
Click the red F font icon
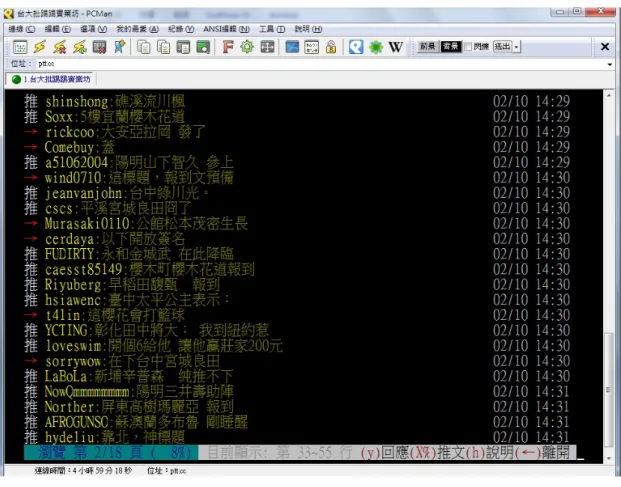(228, 47)
